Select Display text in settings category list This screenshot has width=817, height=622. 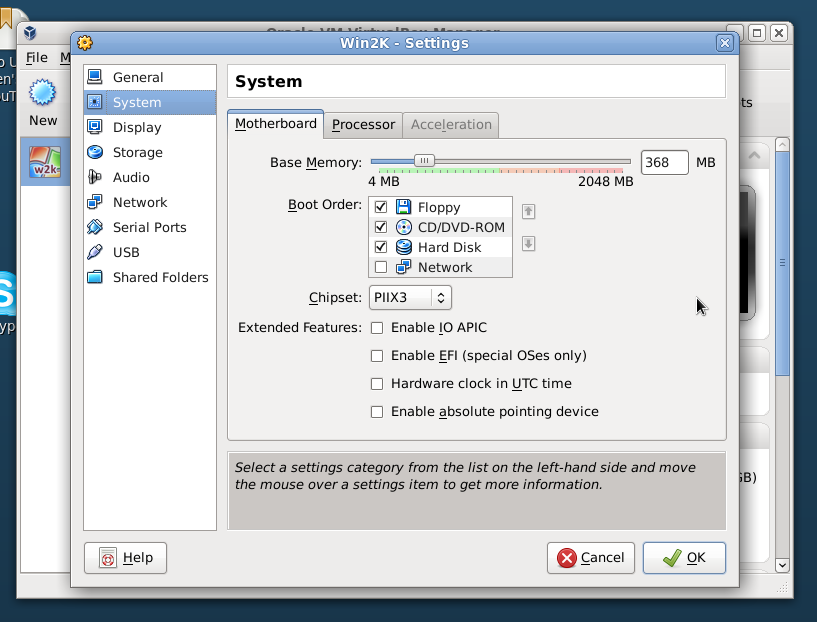[x=137, y=128]
